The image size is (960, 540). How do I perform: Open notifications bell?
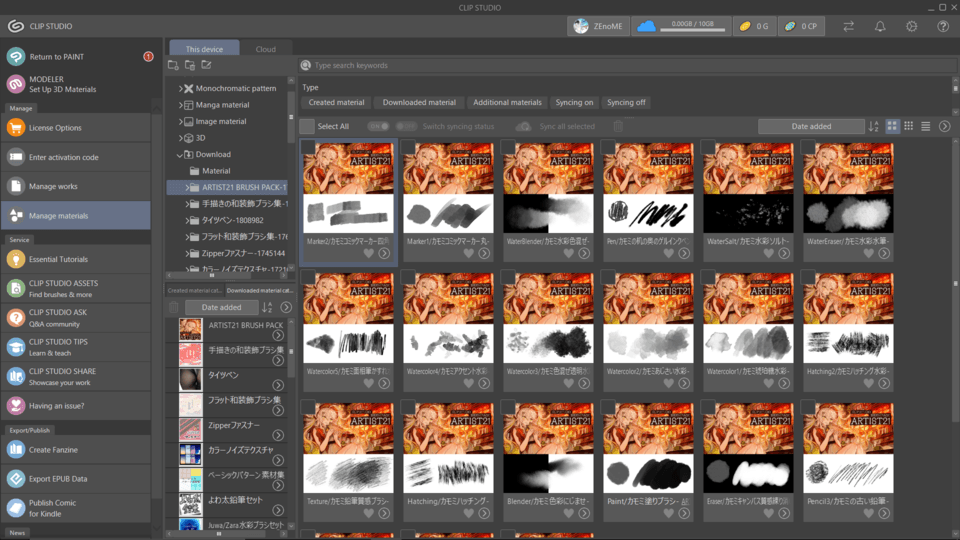(x=880, y=26)
